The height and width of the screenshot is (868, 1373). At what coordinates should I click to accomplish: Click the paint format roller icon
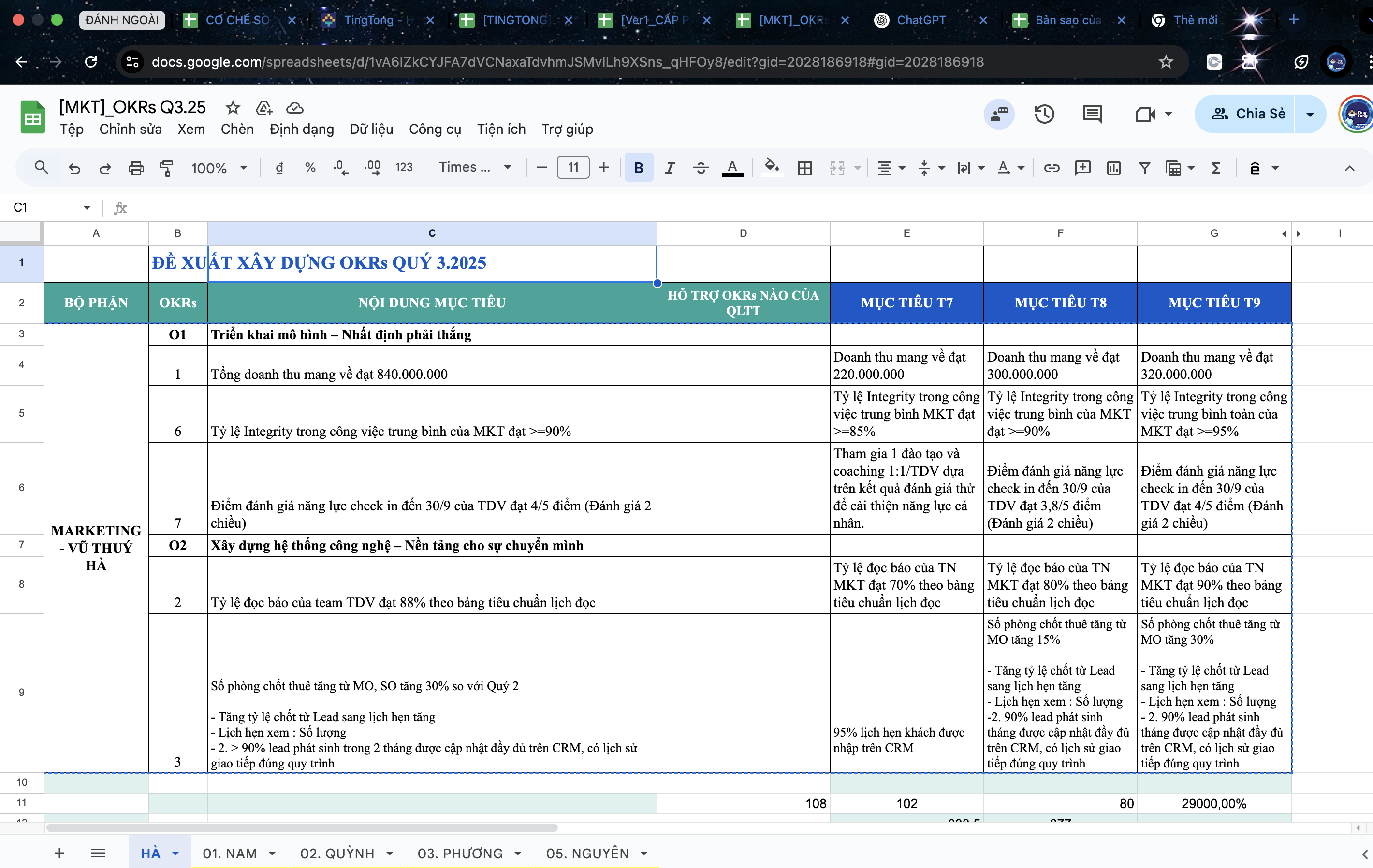click(166, 168)
